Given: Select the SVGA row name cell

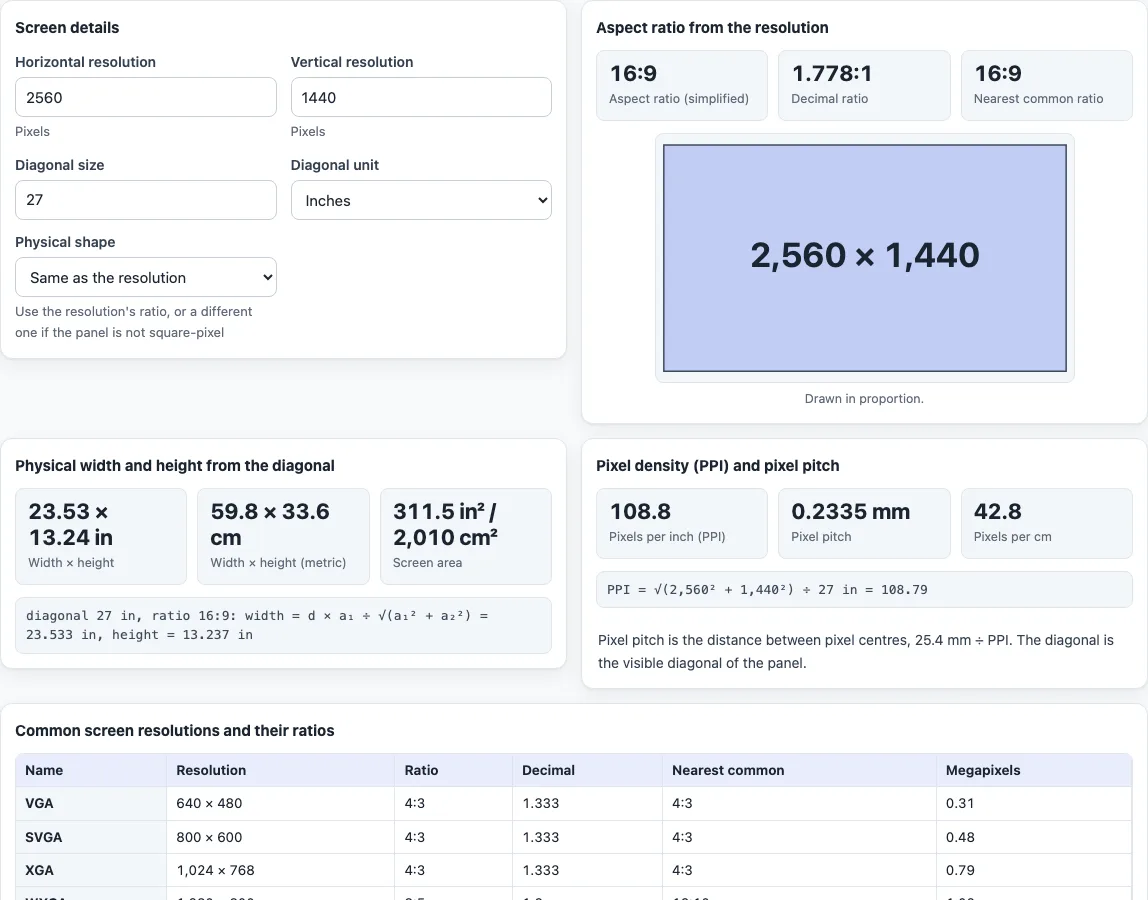Looking at the screenshot, I should tap(91, 837).
